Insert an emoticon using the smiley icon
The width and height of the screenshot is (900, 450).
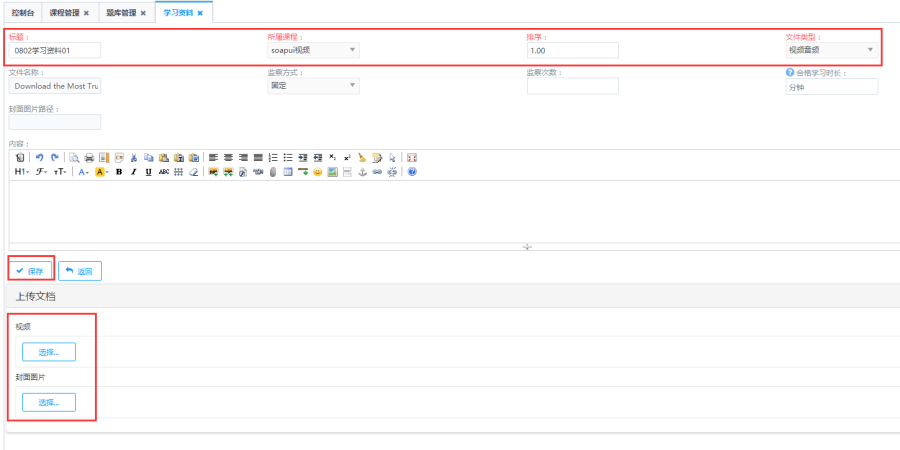pyautogui.click(x=318, y=172)
